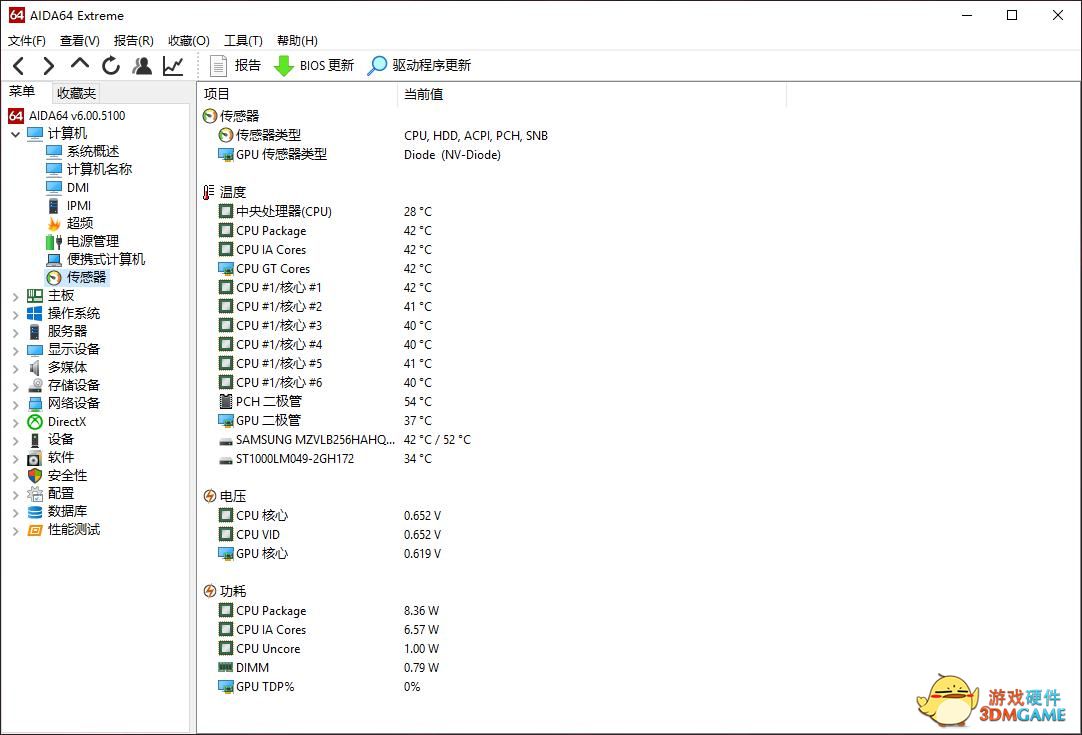Click the 安全性 shield icon
Screen dimensions: 1082x735
(35, 476)
